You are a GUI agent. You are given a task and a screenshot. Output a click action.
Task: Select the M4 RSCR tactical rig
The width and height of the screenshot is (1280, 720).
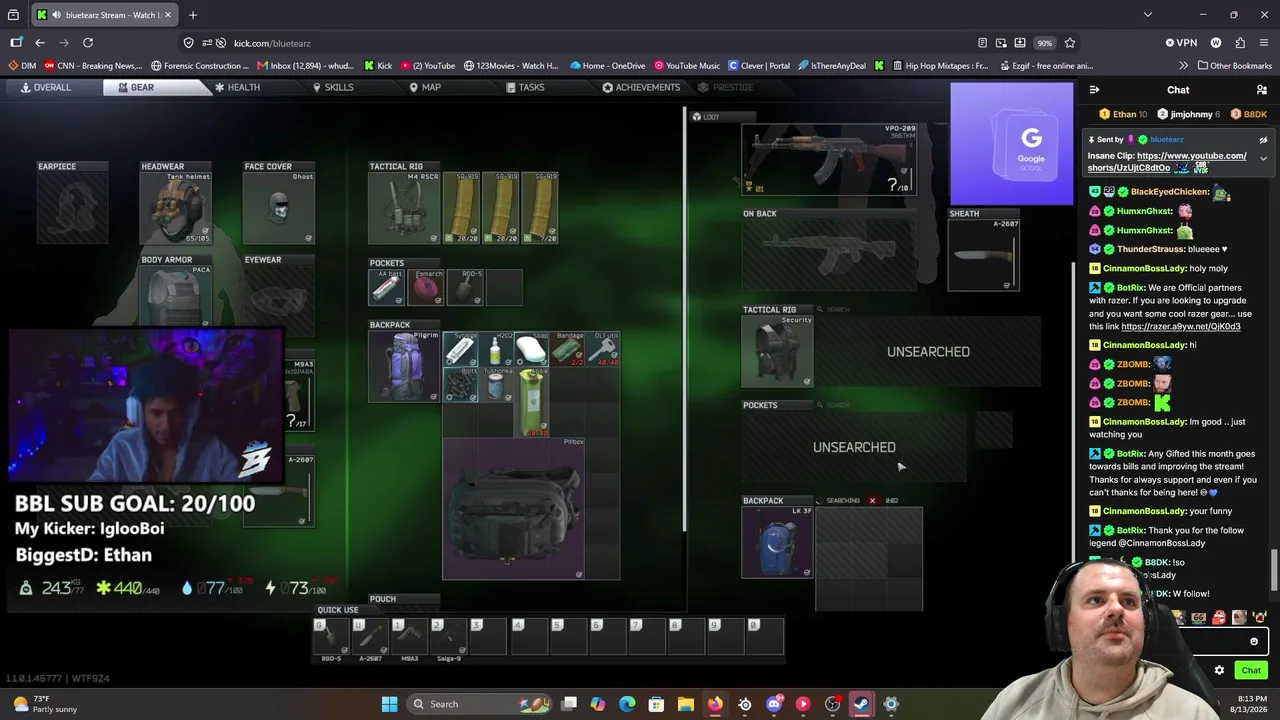click(x=405, y=208)
